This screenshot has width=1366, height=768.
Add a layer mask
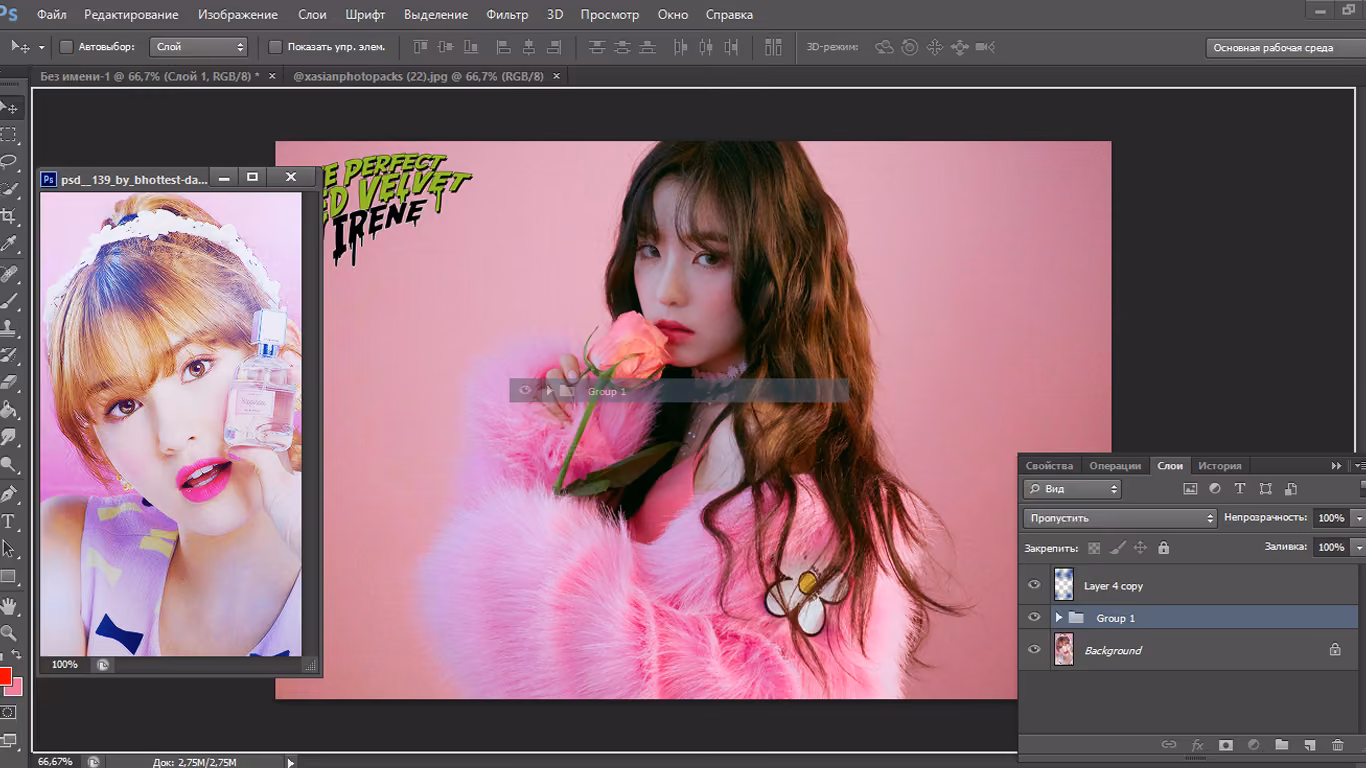coord(1225,745)
